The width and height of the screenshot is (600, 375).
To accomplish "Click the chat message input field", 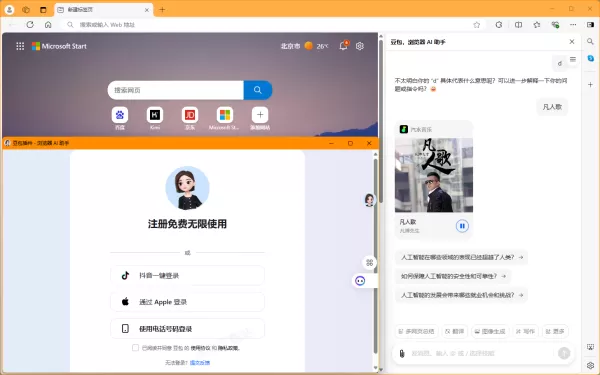I will tap(481, 353).
